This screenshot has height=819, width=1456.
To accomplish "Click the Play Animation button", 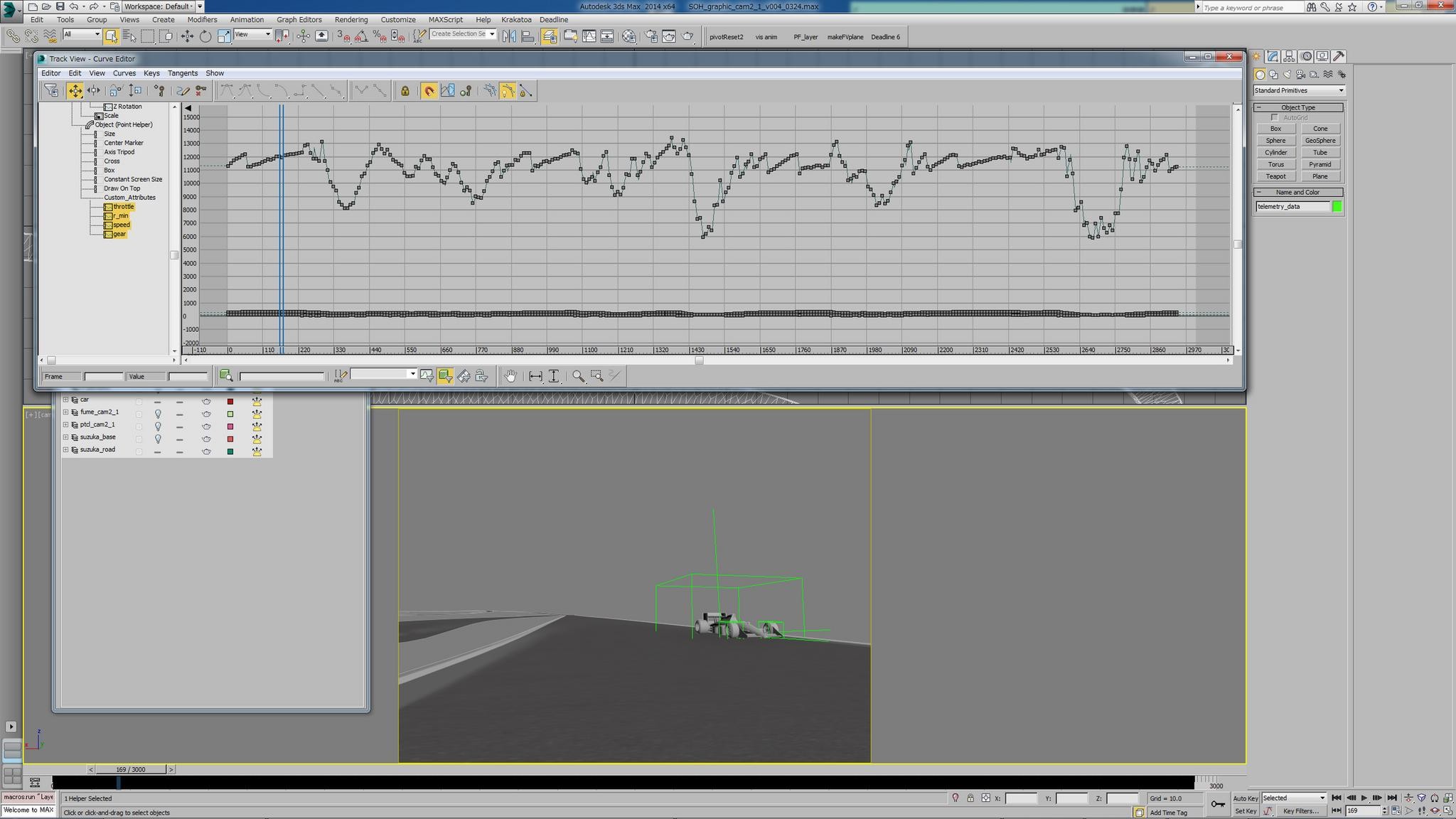I will pyautogui.click(x=1364, y=798).
